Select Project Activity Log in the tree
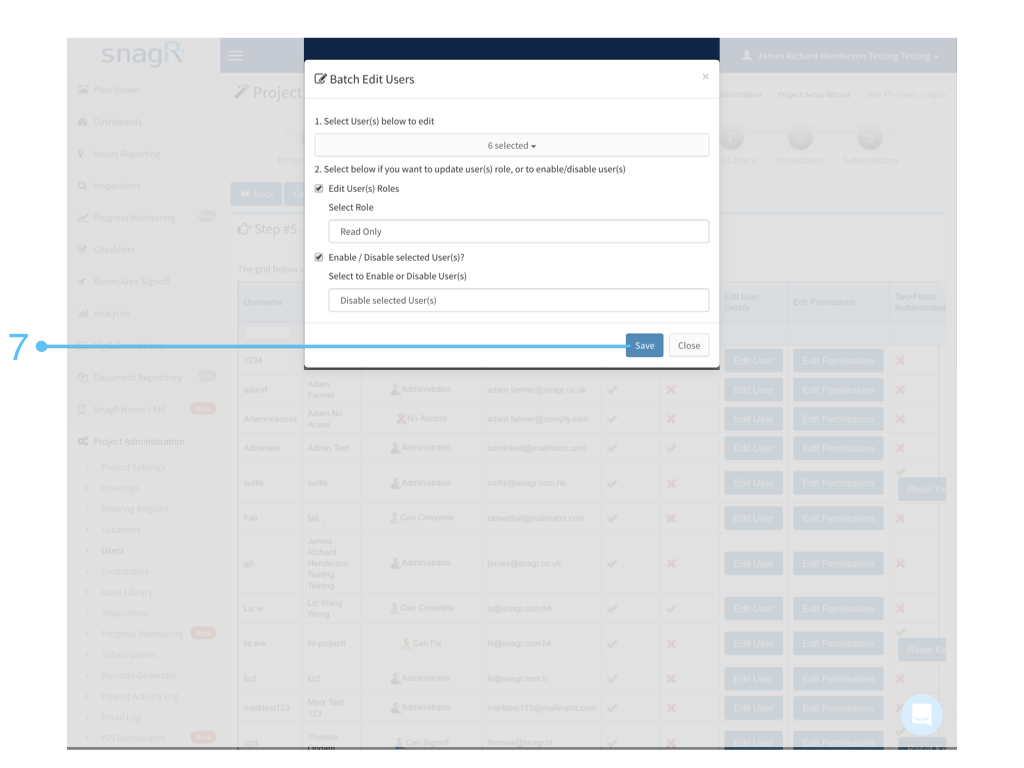Screen dimensions: 1024x768 pos(140,696)
